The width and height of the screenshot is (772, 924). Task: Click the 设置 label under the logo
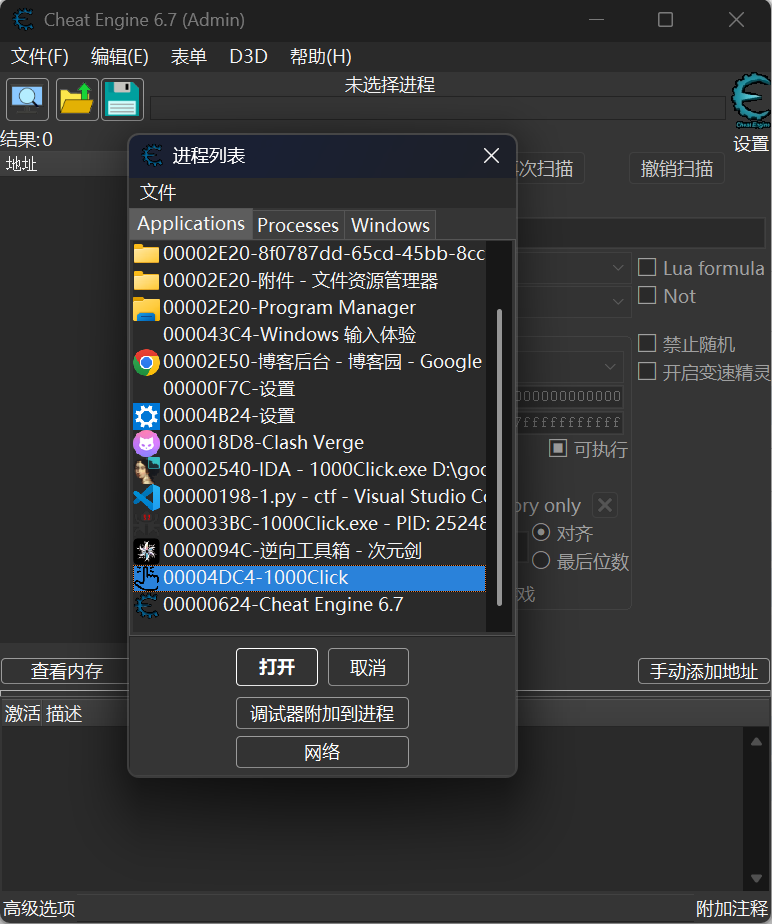tap(751, 144)
